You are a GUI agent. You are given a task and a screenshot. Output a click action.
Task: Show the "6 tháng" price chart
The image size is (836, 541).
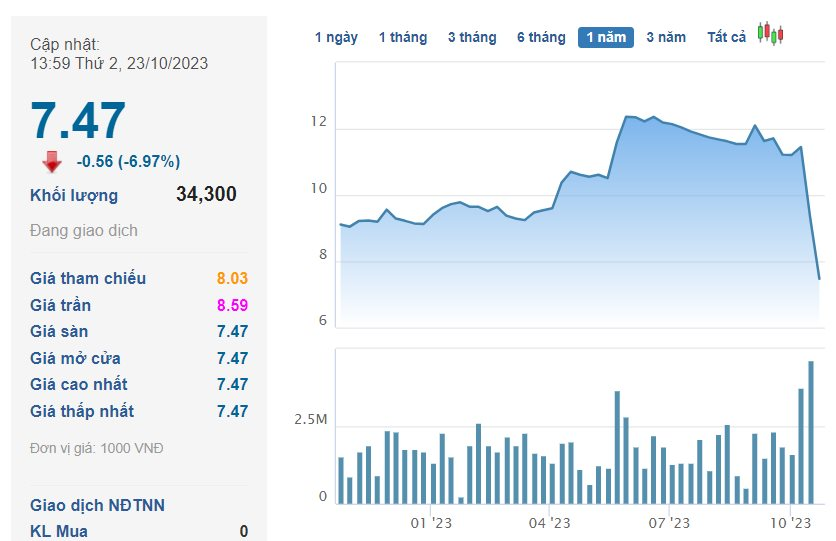tap(541, 37)
